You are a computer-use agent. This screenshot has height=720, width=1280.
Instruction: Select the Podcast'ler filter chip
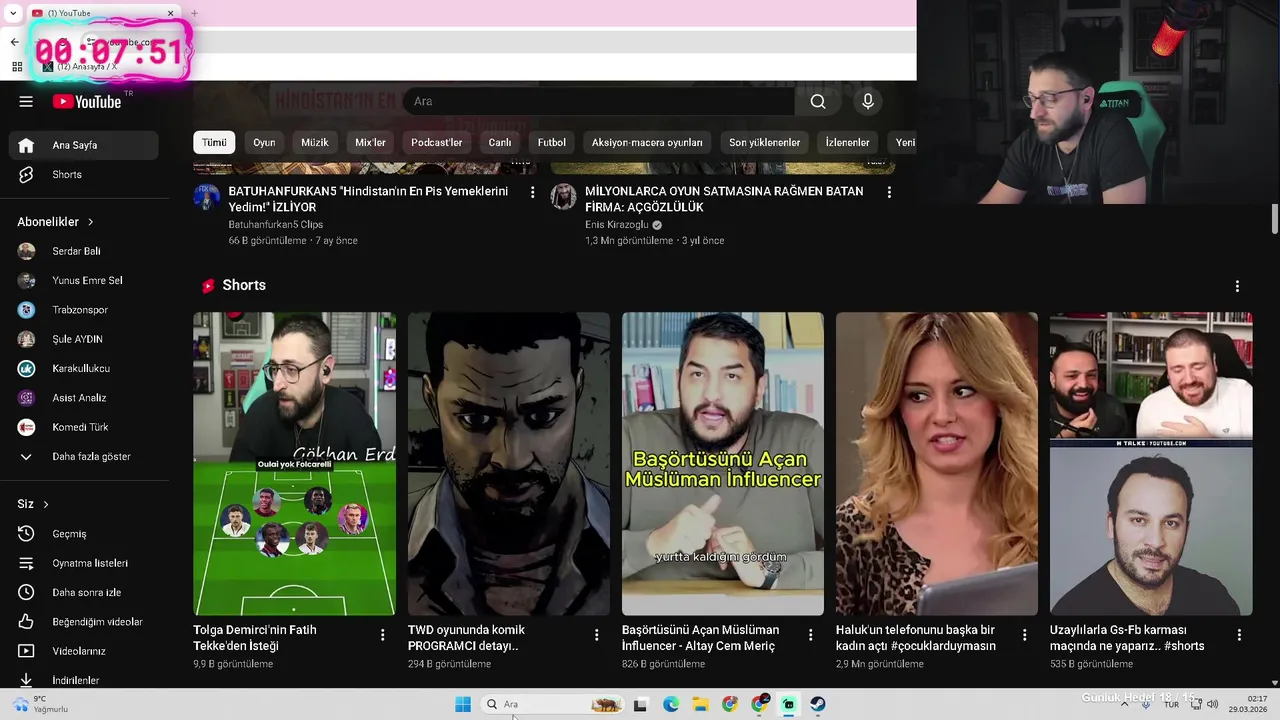click(437, 142)
